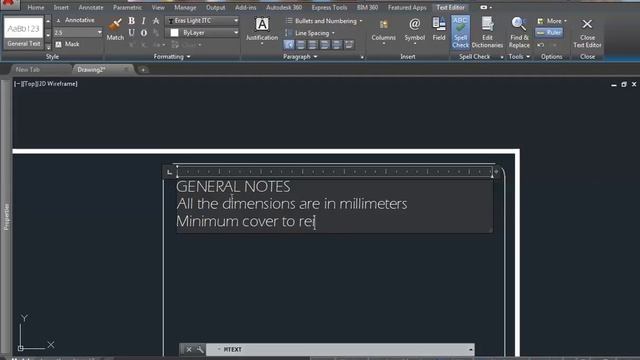Open the More options dropdown

552,21
